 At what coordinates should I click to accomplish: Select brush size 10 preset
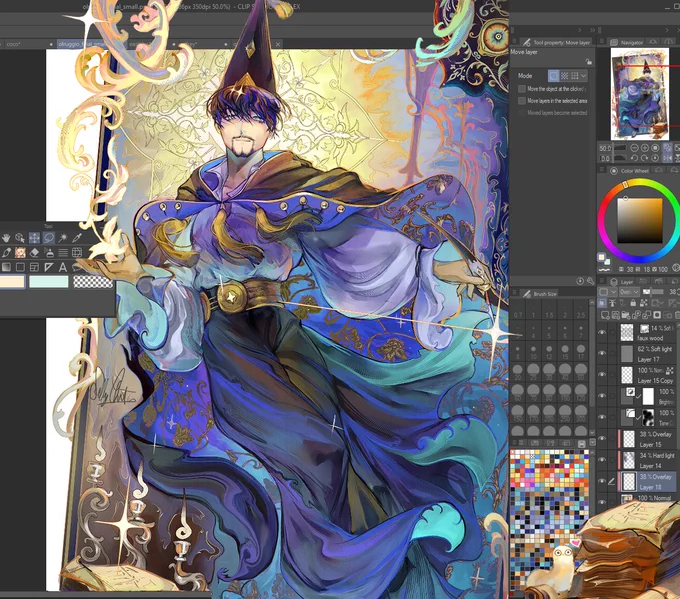pyautogui.click(x=533, y=351)
